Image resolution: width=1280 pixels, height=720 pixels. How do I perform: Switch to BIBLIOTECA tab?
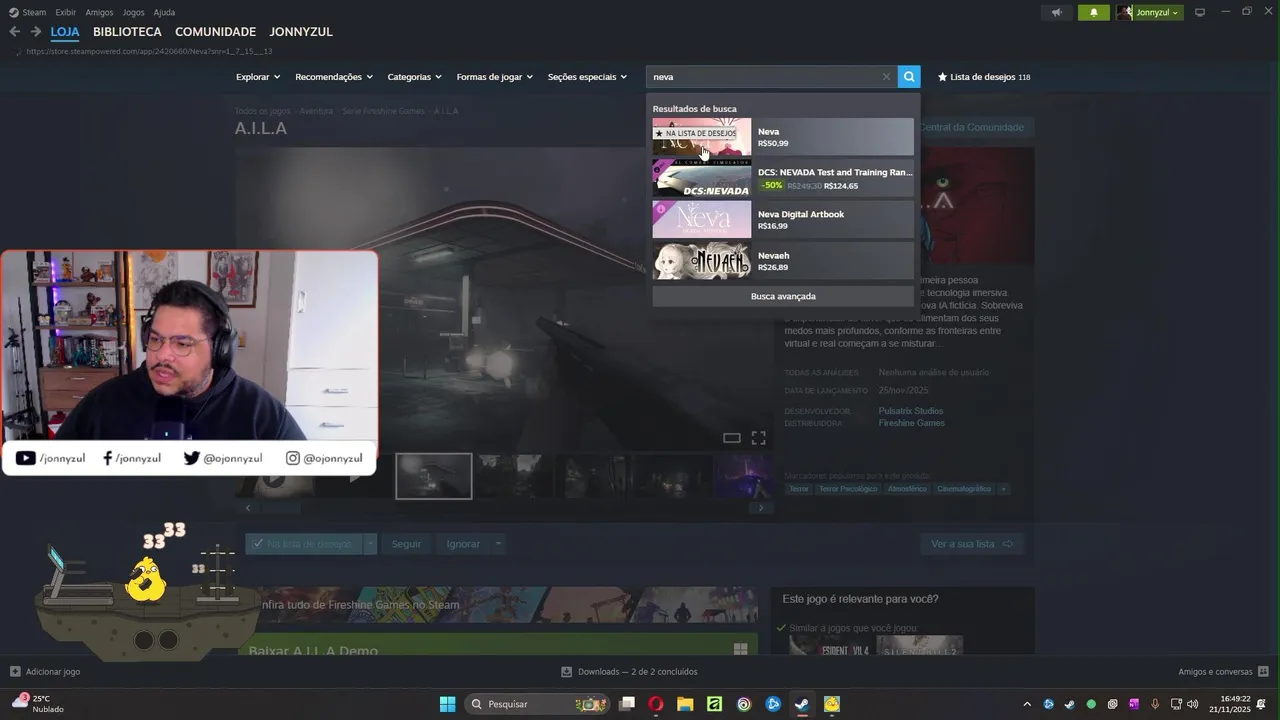(127, 32)
